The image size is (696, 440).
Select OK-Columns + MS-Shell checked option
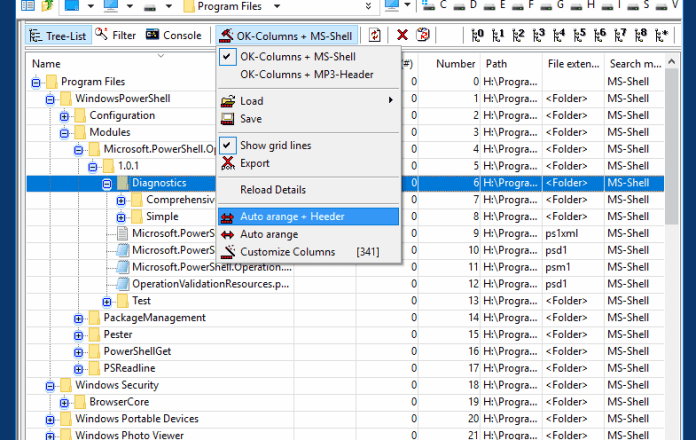(x=298, y=57)
